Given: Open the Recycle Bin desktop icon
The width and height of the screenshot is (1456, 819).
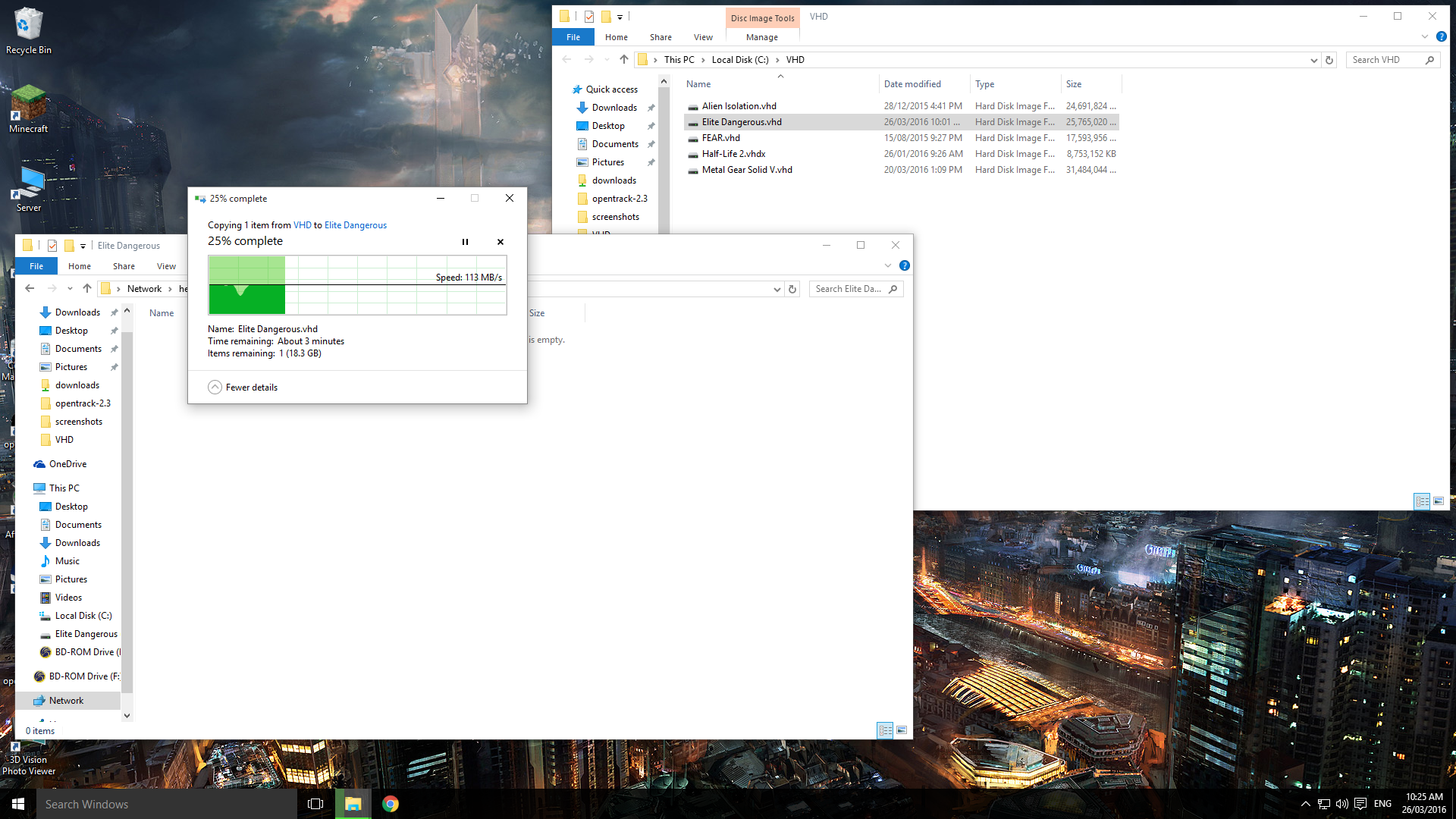Looking at the screenshot, I should [29, 31].
